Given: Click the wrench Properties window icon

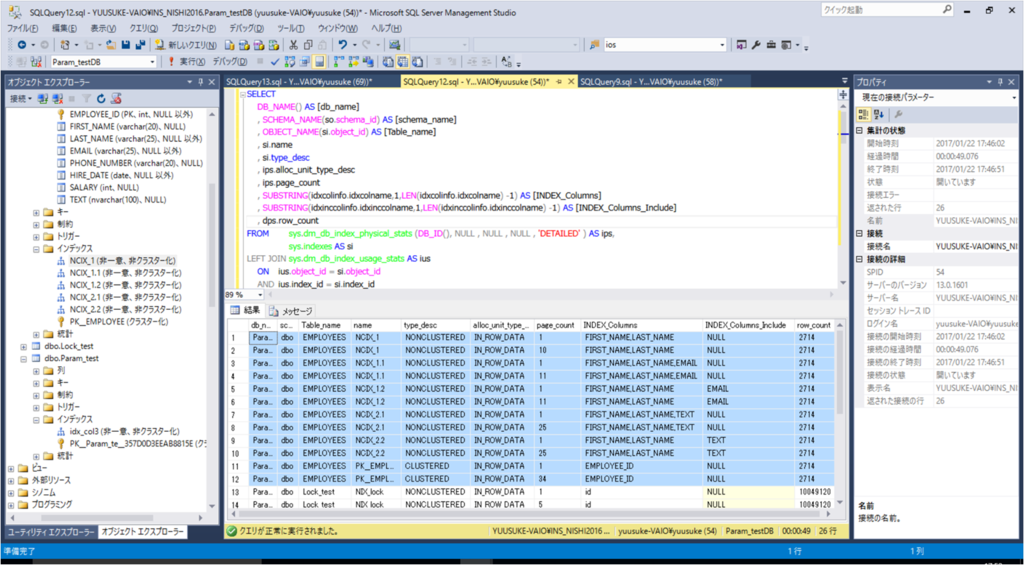Looking at the screenshot, I should point(756,44).
